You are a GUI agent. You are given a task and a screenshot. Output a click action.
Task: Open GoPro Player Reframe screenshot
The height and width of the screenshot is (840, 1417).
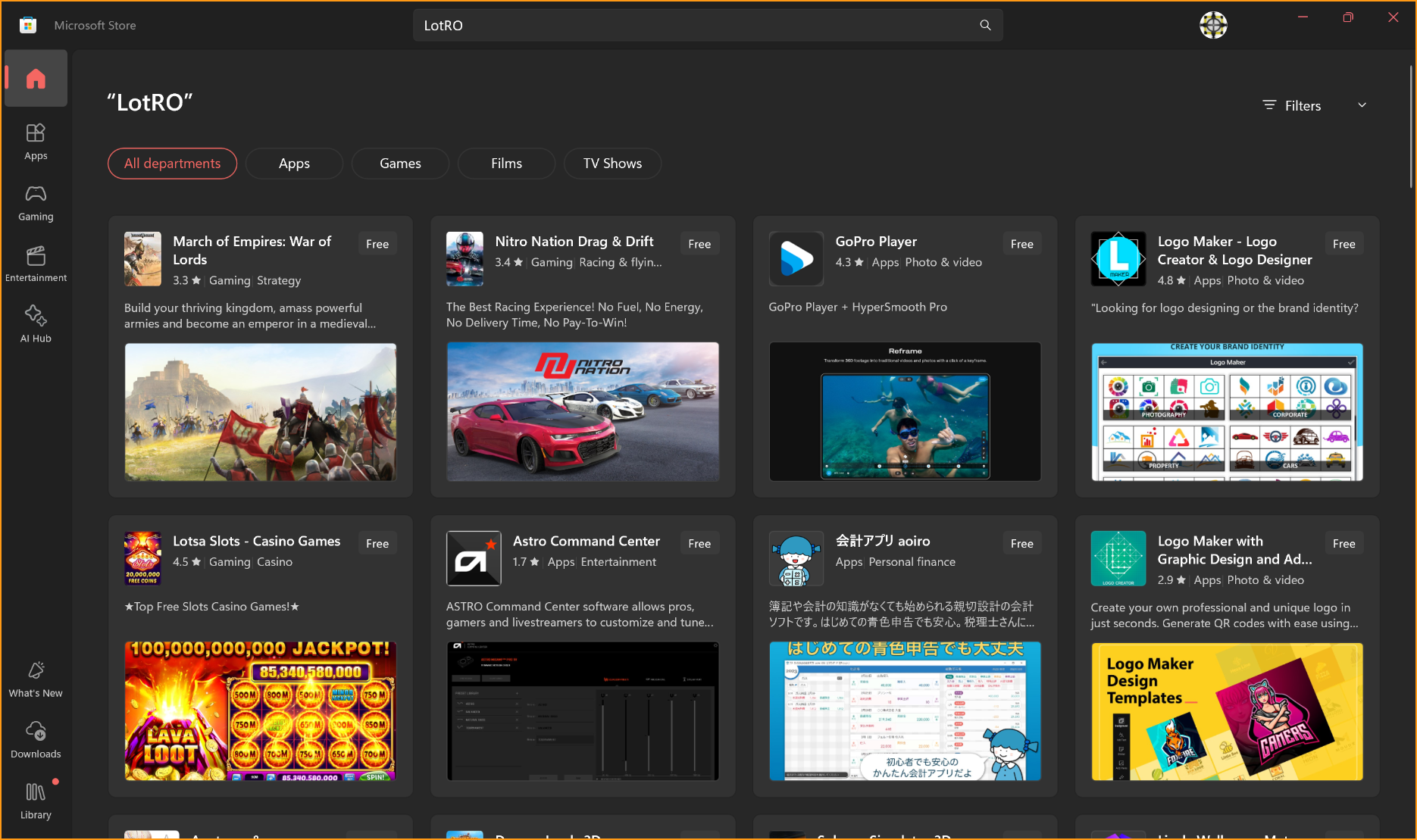coord(905,412)
